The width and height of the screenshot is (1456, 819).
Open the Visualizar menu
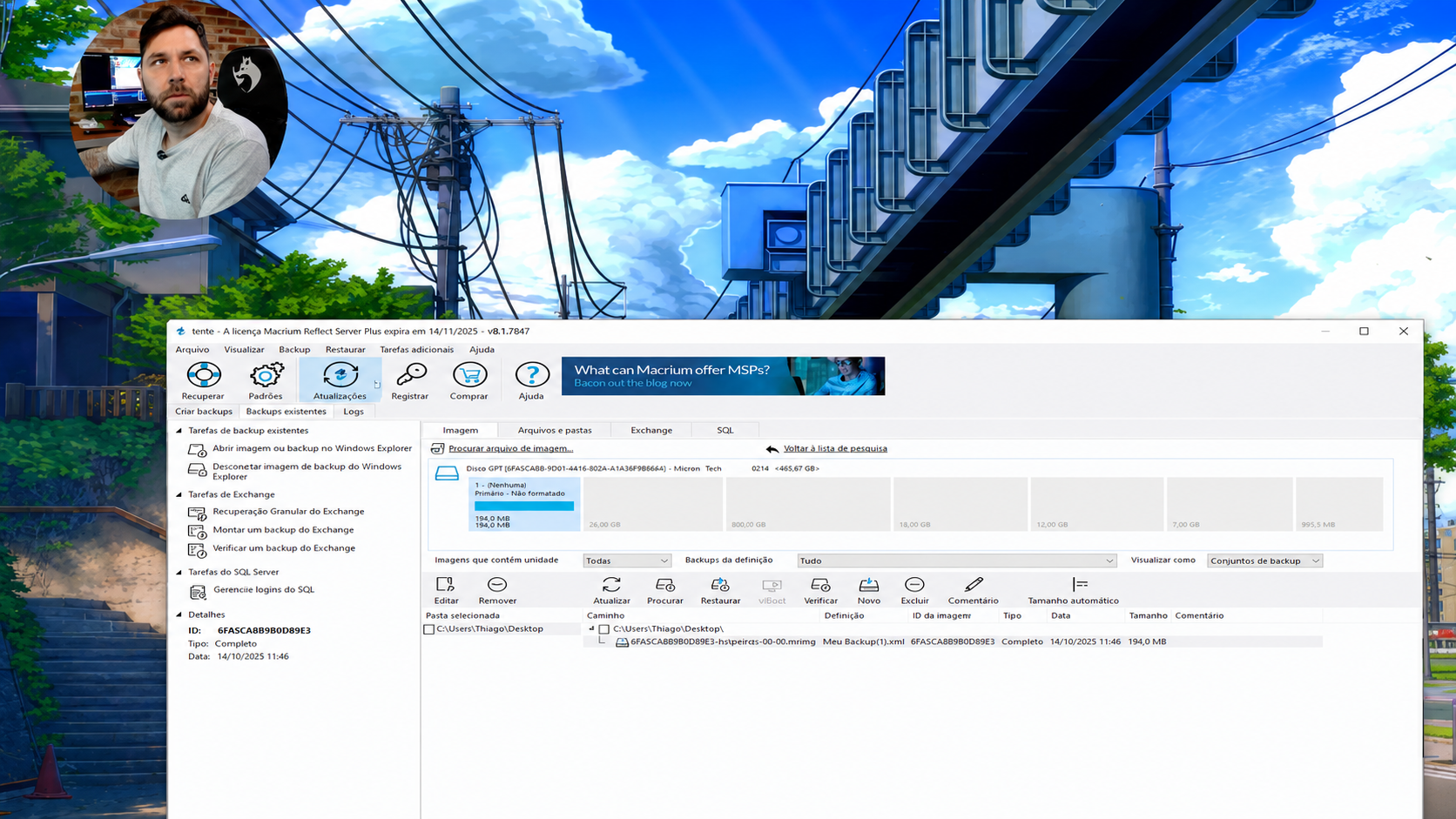tap(244, 350)
